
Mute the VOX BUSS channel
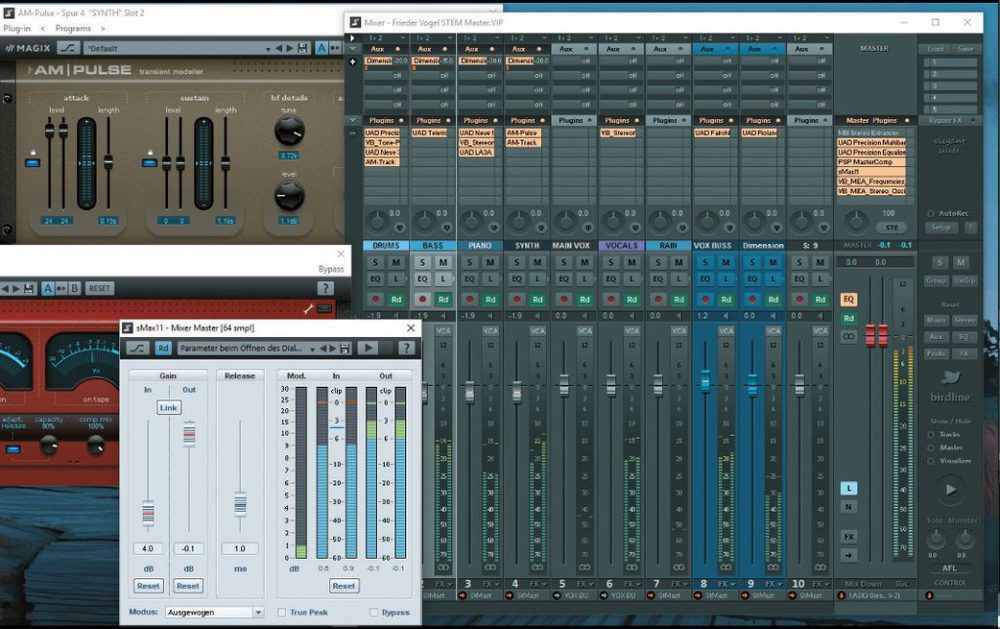point(726,262)
